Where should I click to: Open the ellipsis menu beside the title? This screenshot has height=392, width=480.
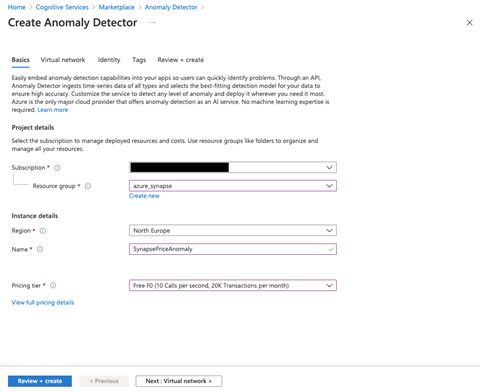[x=152, y=22]
